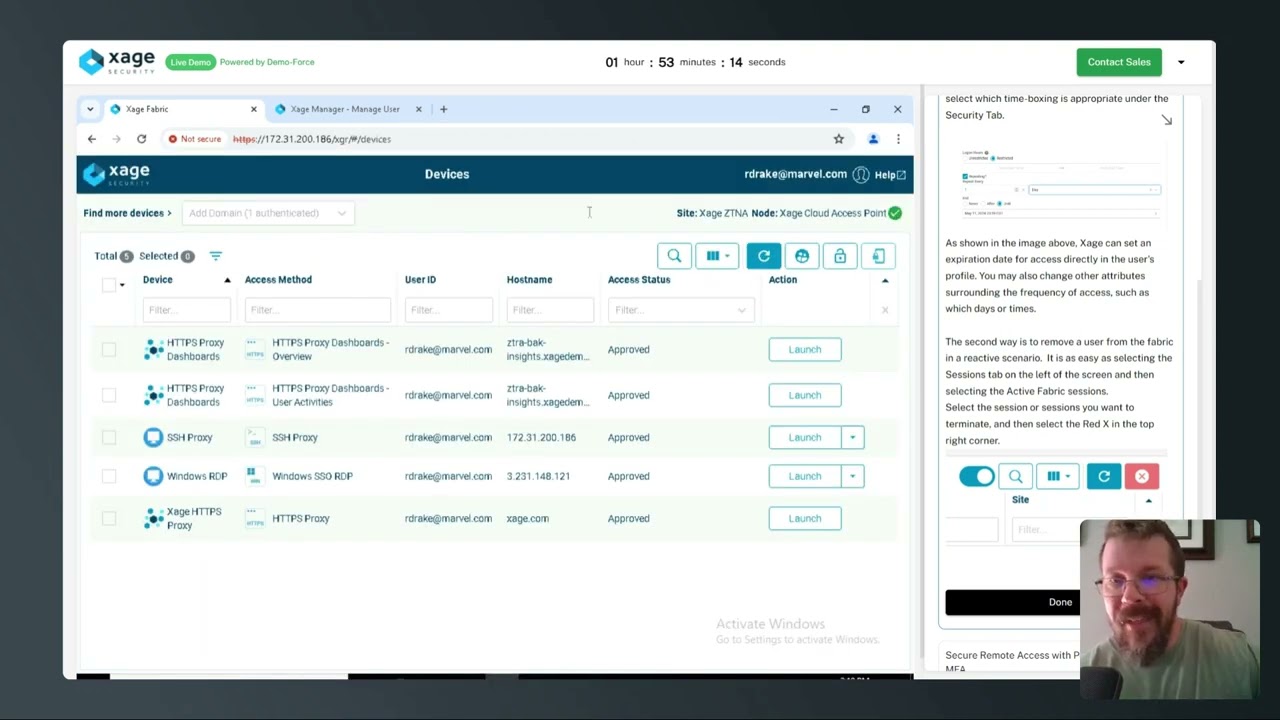Launch HTTPS Proxy Dashboards - Overview
Screen dimensions: 1280x720
click(805, 349)
